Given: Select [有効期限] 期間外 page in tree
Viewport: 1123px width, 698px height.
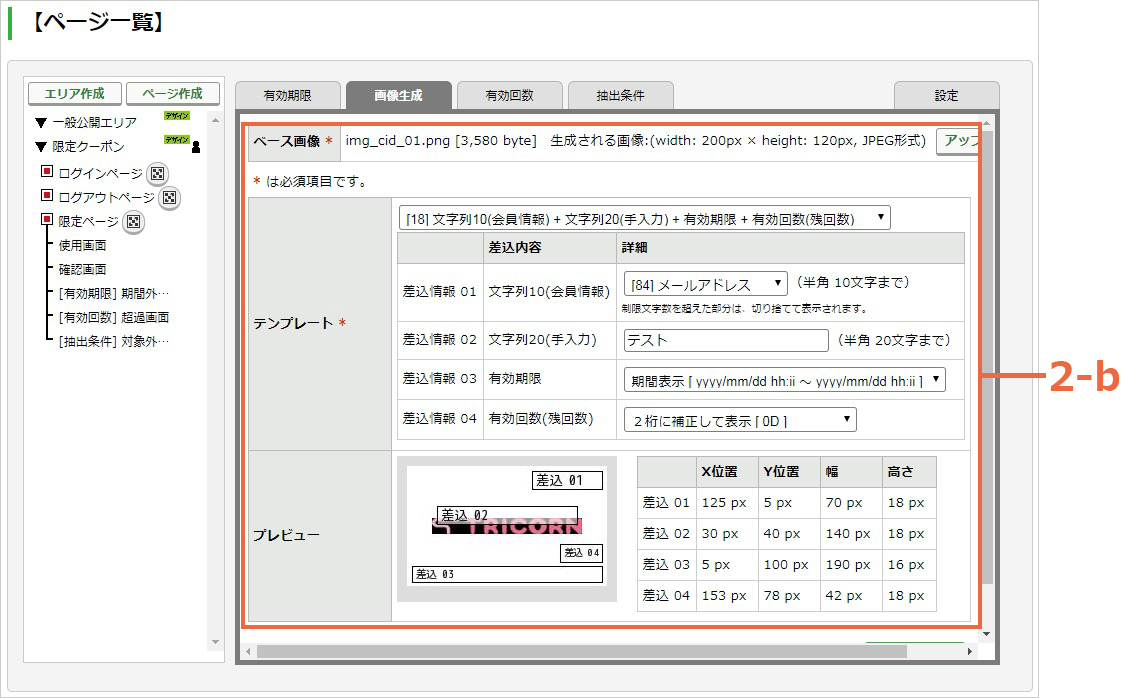Looking at the screenshot, I should (114, 294).
